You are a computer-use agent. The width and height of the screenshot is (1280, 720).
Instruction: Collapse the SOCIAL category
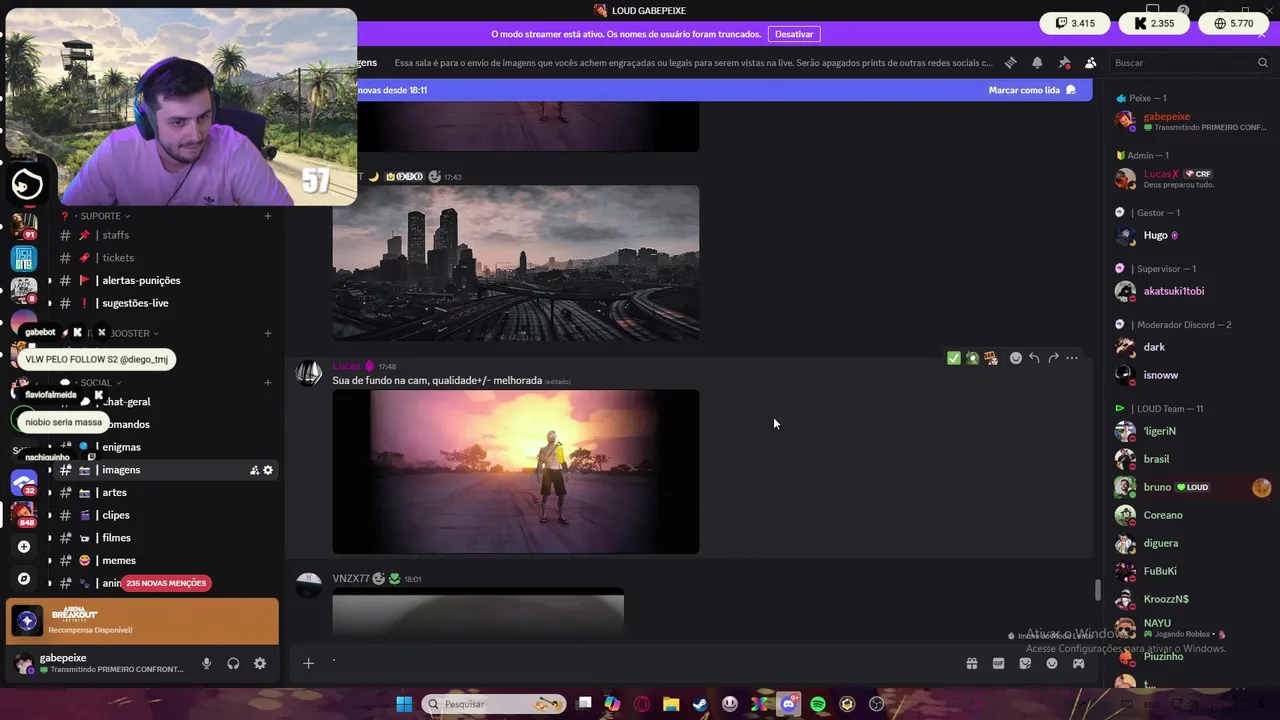(x=100, y=383)
